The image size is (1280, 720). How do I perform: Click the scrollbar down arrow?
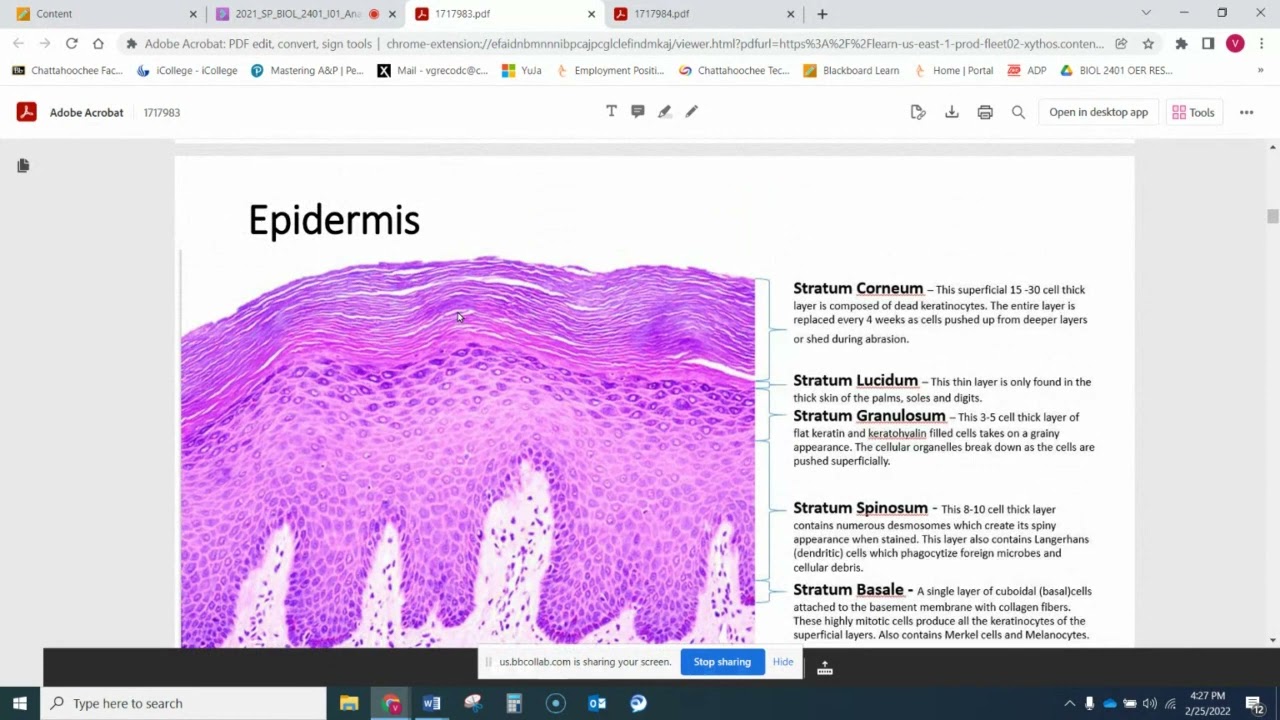tap(1272, 640)
